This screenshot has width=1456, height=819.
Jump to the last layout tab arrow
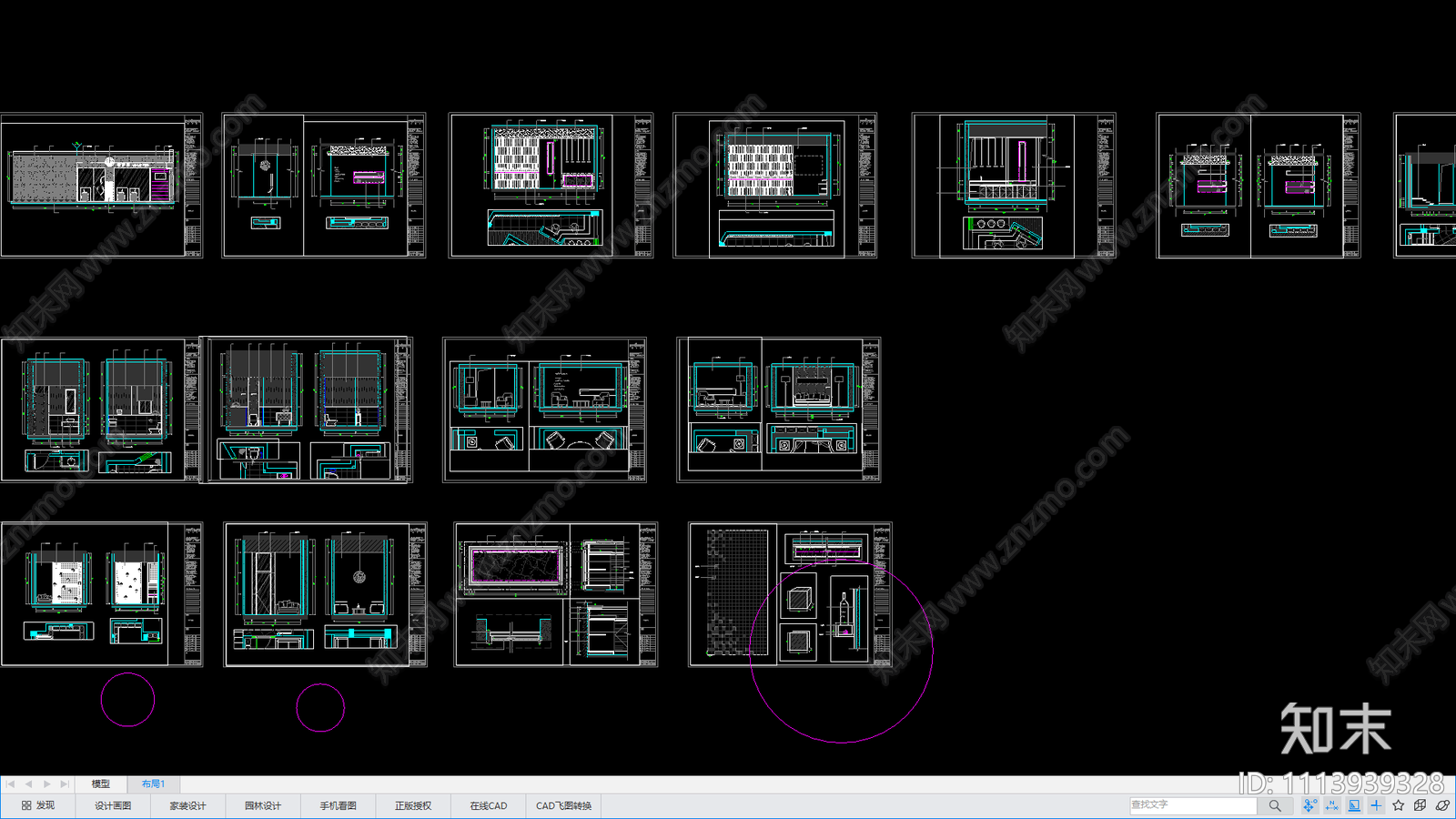(x=64, y=784)
